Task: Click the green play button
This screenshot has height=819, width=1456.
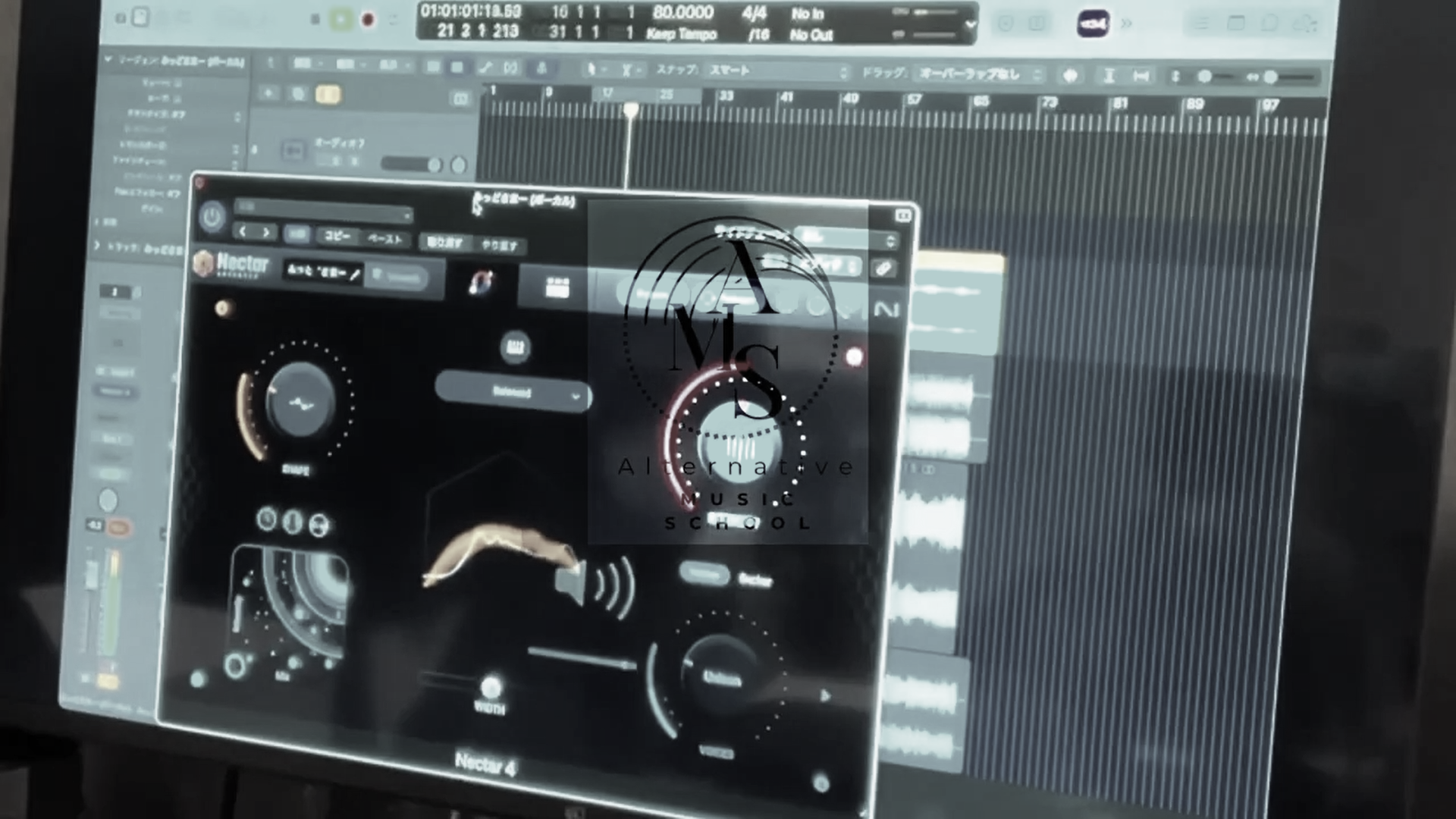Action: (x=341, y=20)
